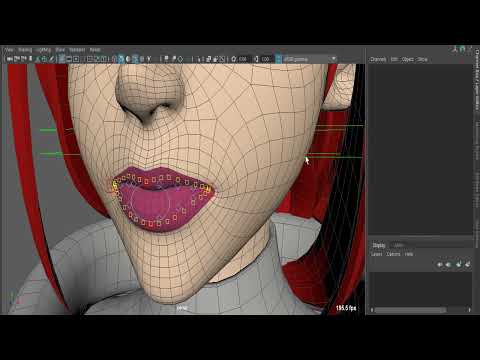Image resolution: width=480 pixels, height=360 pixels.
Task: Click the Select Camera icon
Action: (10, 59)
